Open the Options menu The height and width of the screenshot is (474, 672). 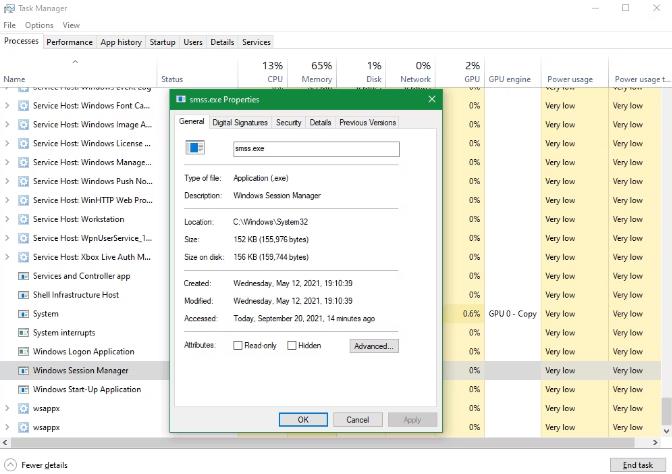pyautogui.click(x=39, y=25)
